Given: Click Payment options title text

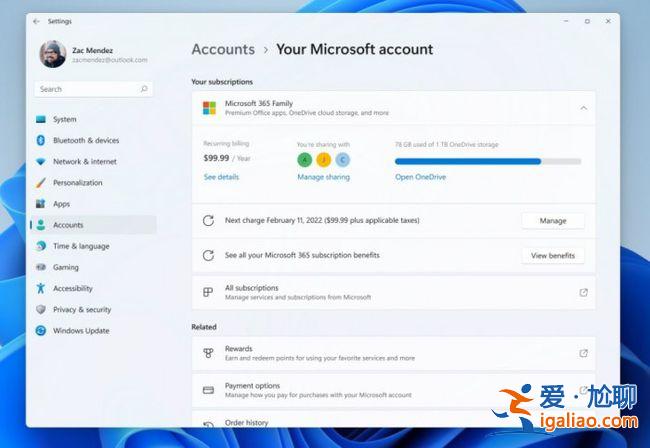Looking at the screenshot, I should [x=252, y=385].
